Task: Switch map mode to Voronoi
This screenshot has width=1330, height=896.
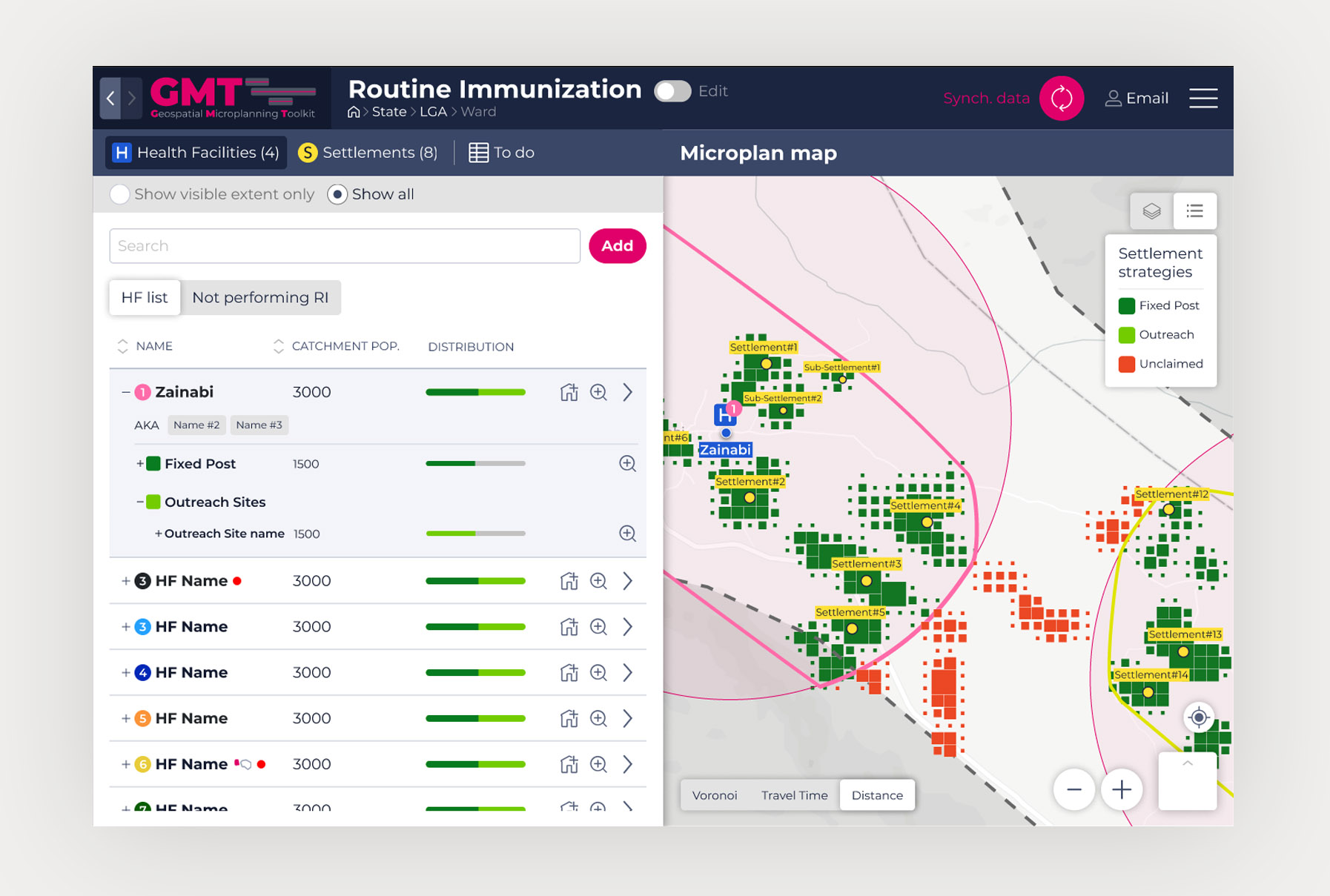Action: [714, 795]
